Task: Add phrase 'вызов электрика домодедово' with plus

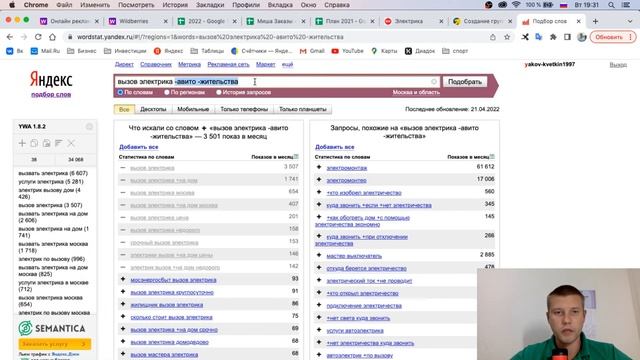Action: (x=123, y=341)
